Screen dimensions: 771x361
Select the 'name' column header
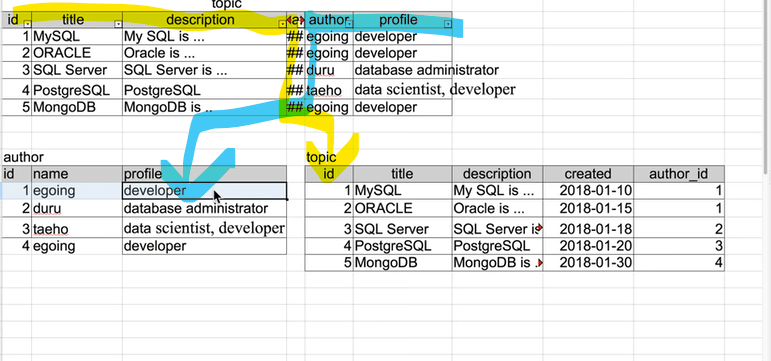pos(77,174)
